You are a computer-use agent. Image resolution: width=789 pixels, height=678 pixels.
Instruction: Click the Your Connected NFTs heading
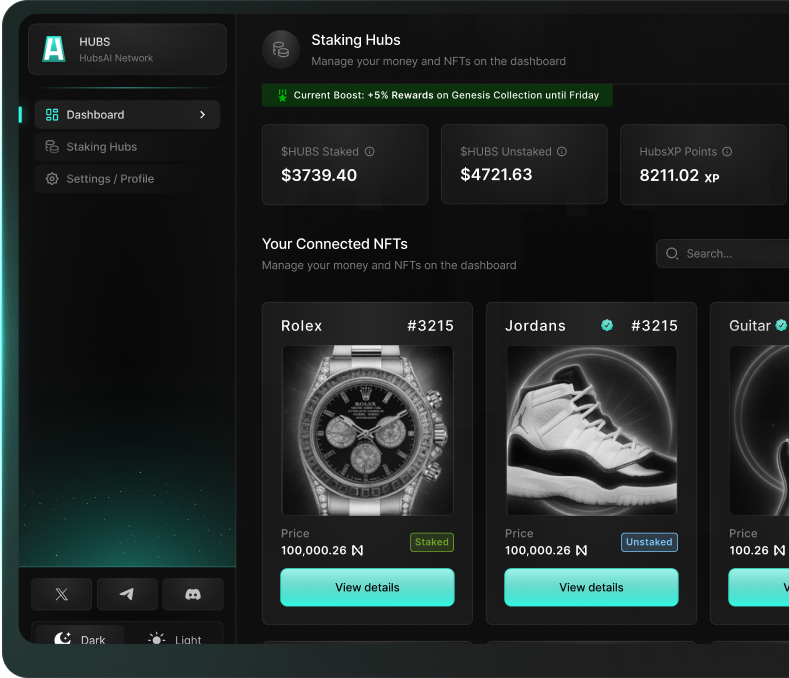click(335, 244)
